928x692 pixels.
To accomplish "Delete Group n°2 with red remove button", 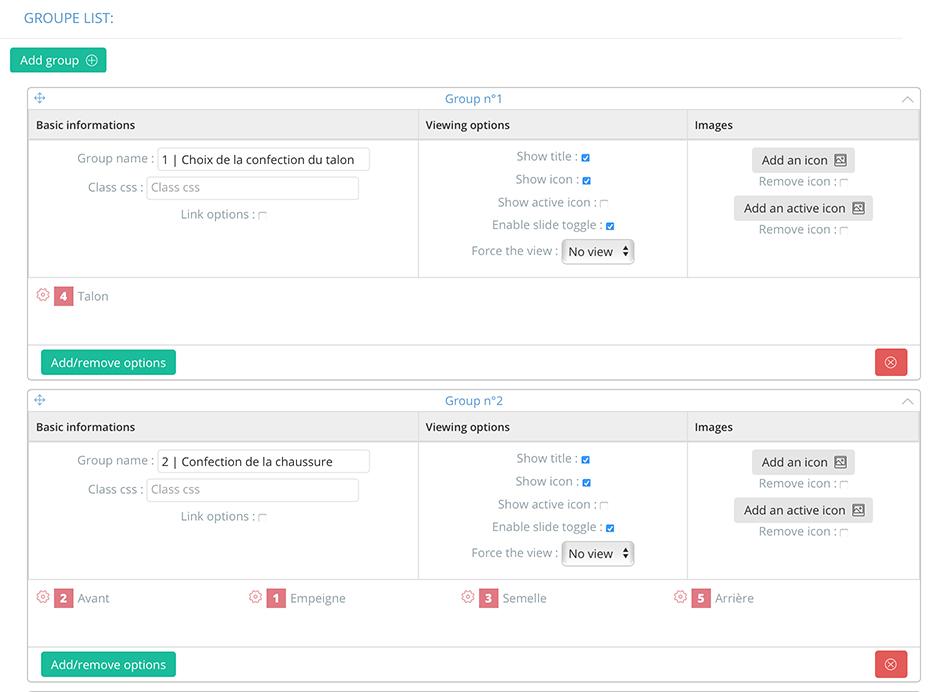I will coord(891,664).
